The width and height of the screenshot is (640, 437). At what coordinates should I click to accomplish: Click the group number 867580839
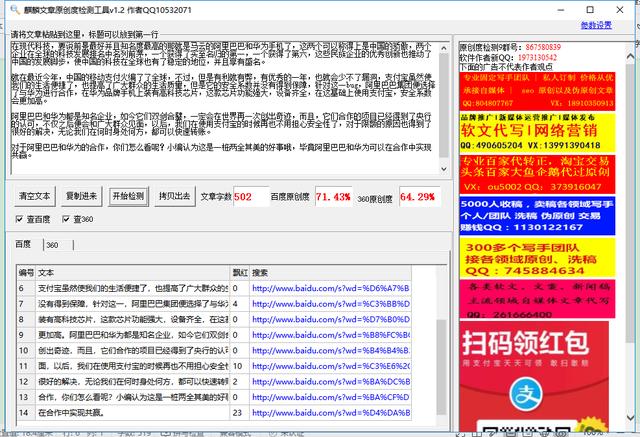(x=543, y=47)
